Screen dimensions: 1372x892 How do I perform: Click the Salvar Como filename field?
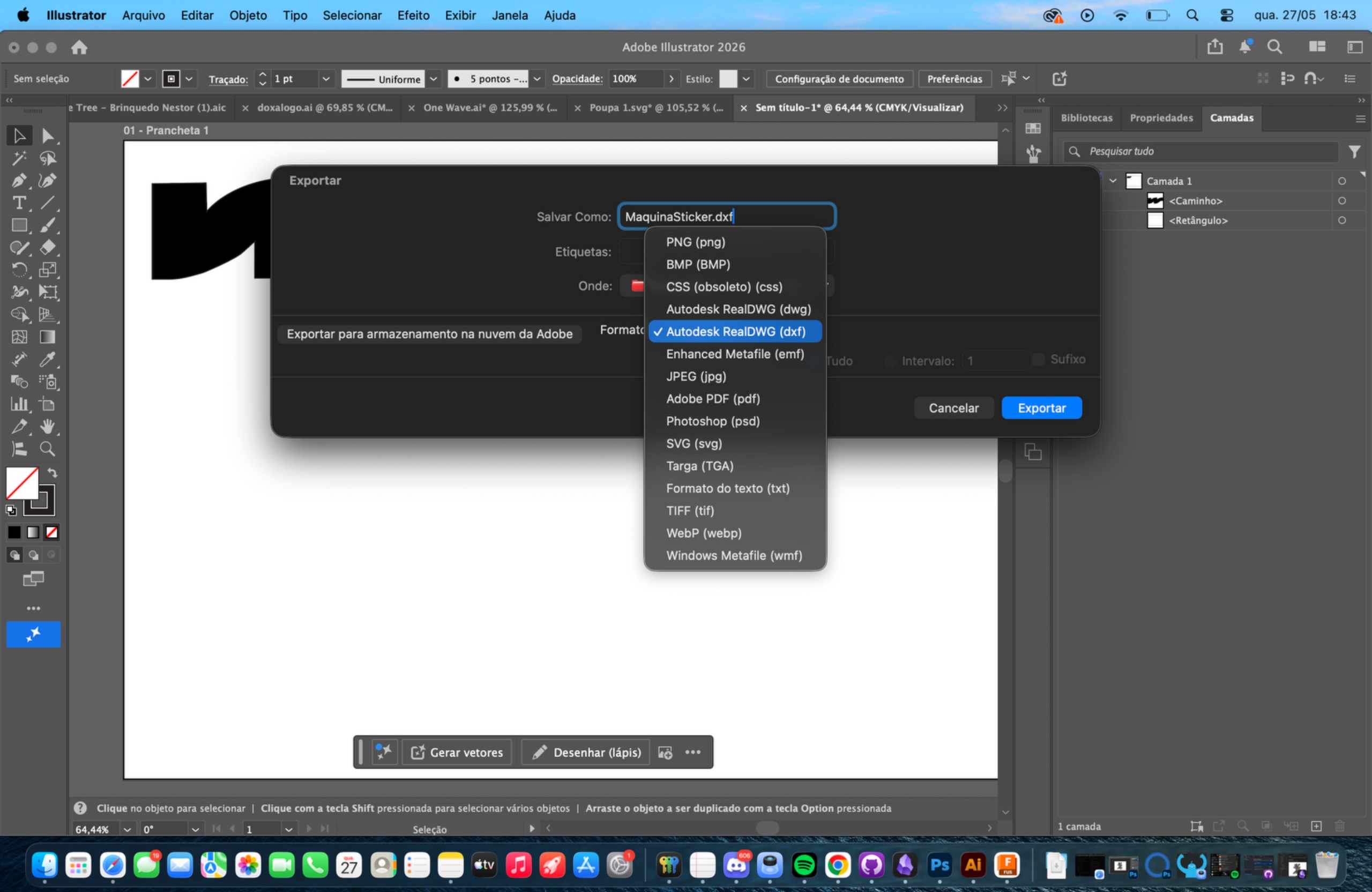click(x=726, y=217)
